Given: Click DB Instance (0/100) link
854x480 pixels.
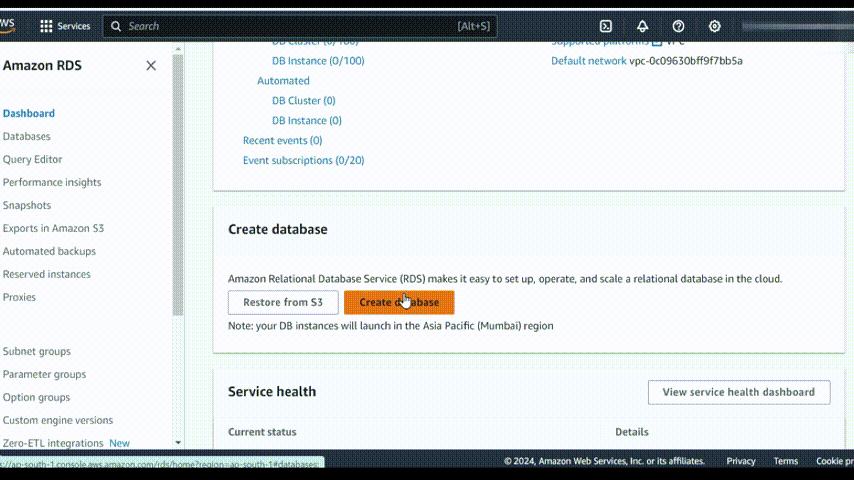Looking at the screenshot, I should [318, 60].
